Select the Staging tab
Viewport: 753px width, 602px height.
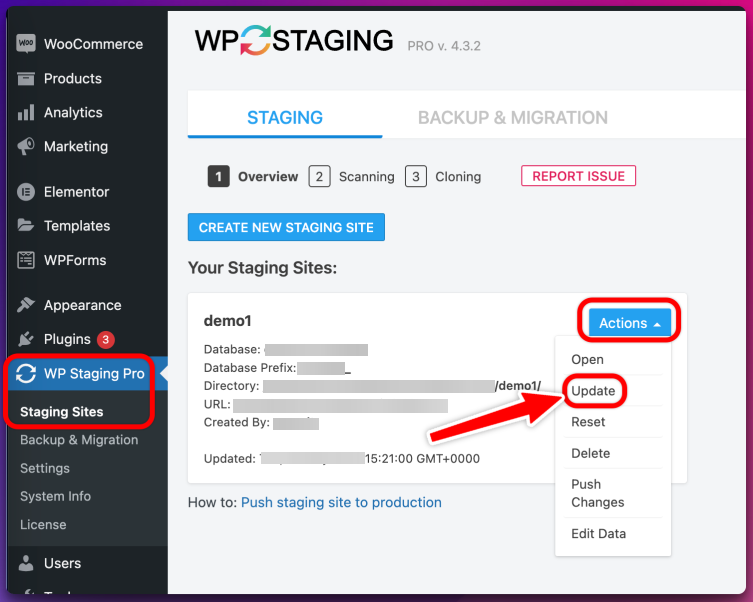pyautogui.click(x=285, y=117)
